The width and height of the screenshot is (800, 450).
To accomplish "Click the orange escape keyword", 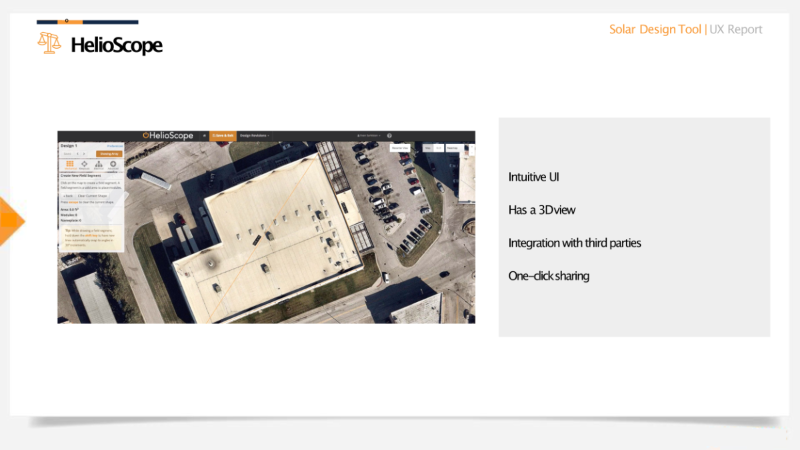I will click(x=73, y=203).
